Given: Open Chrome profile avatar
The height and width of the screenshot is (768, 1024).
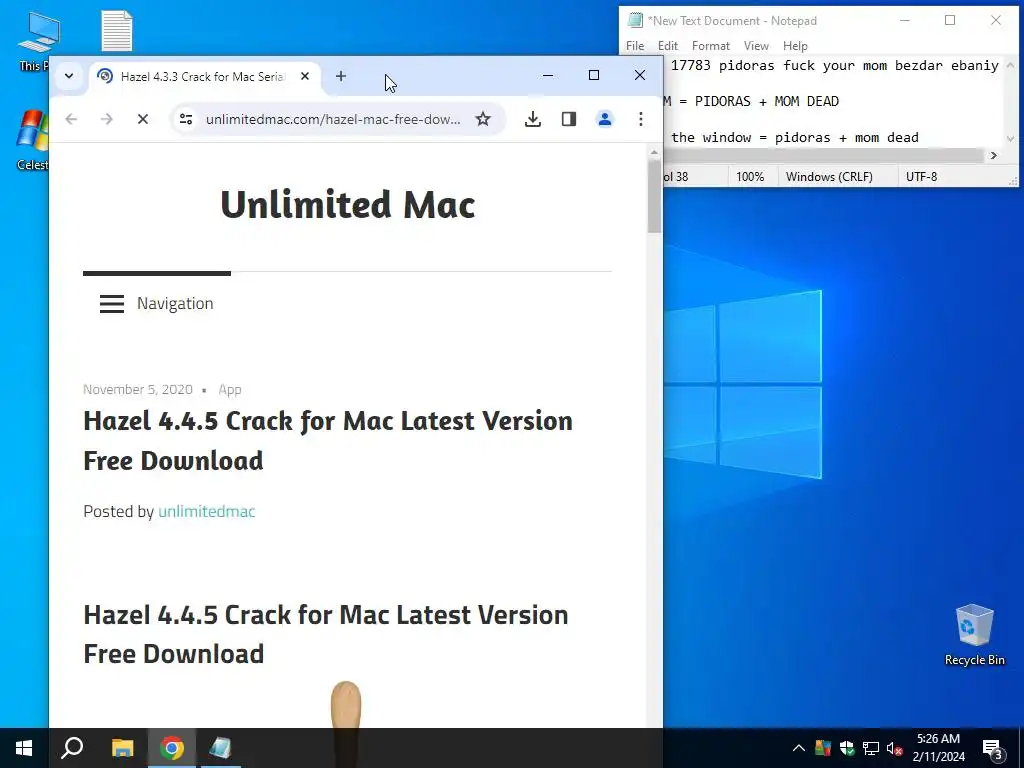Looking at the screenshot, I should (605, 119).
